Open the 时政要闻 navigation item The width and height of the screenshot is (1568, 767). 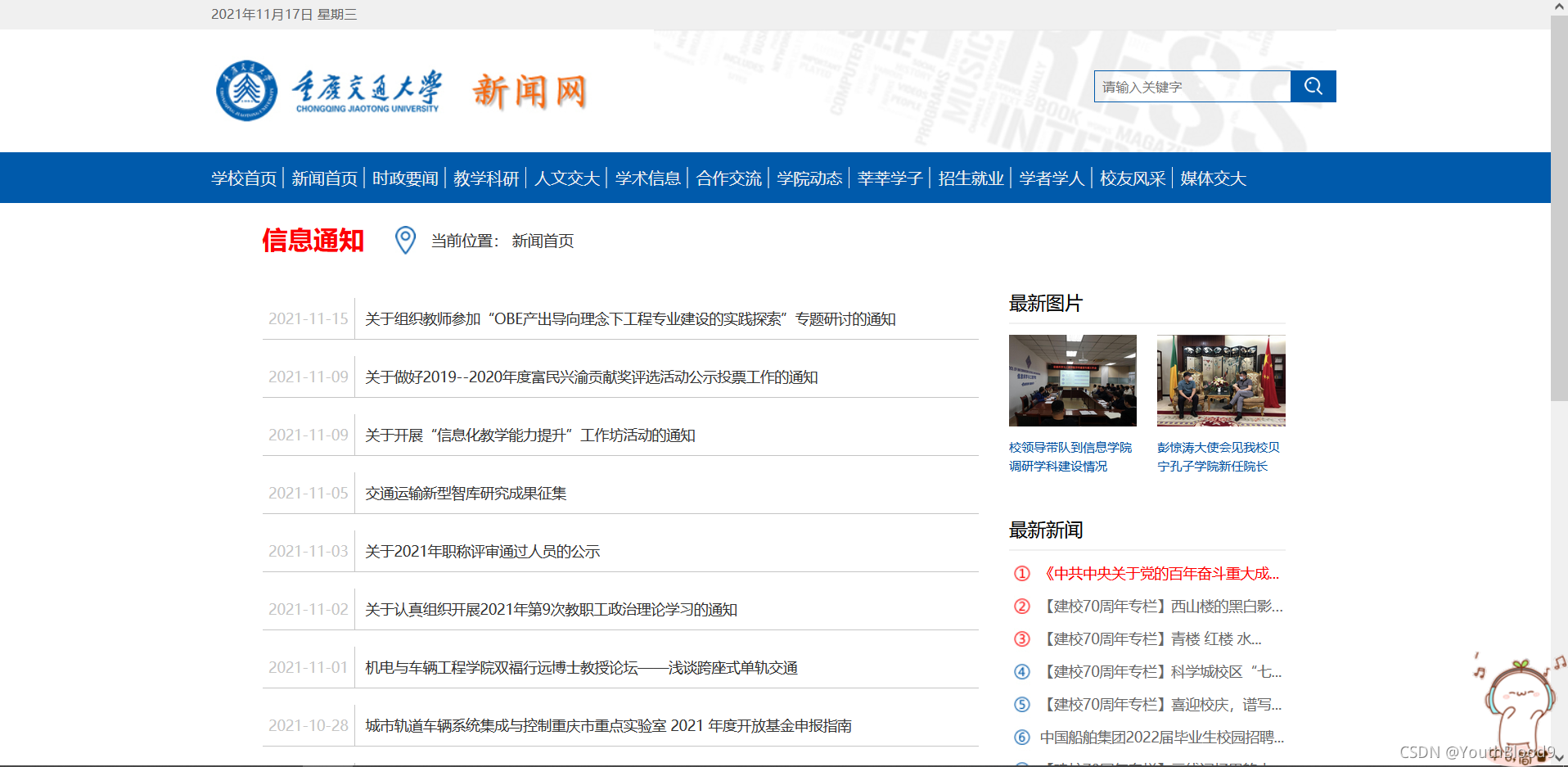(x=405, y=178)
